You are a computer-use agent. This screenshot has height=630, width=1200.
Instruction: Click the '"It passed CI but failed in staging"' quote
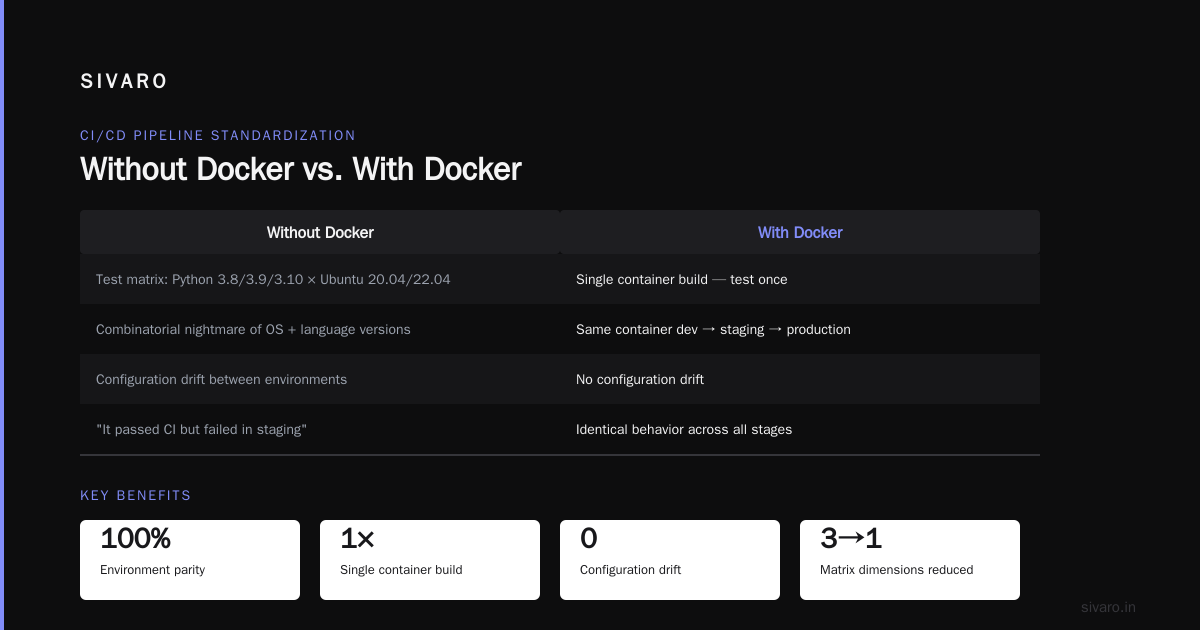(201, 429)
